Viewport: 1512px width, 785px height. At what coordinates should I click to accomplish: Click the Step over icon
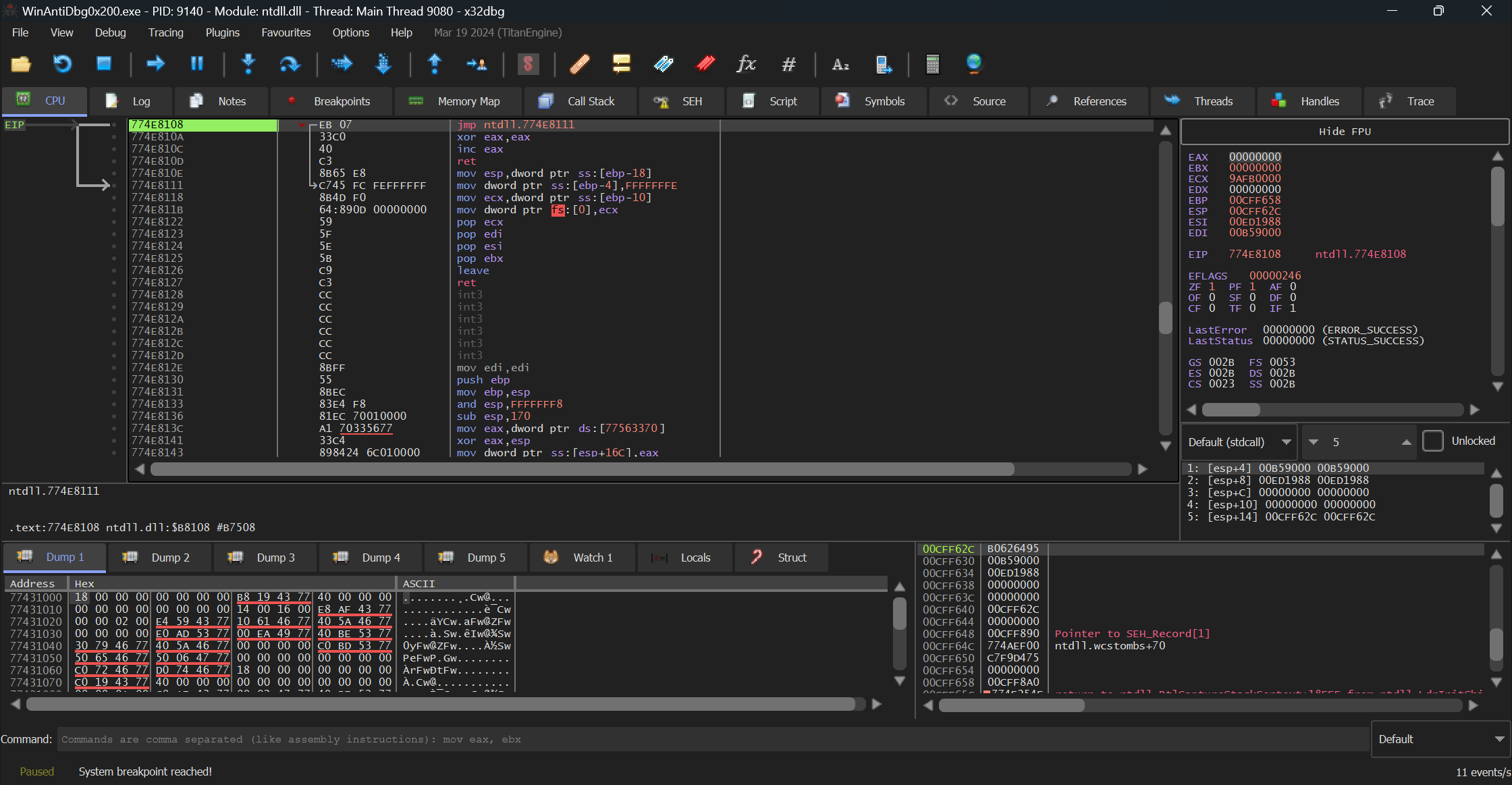(290, 64)
